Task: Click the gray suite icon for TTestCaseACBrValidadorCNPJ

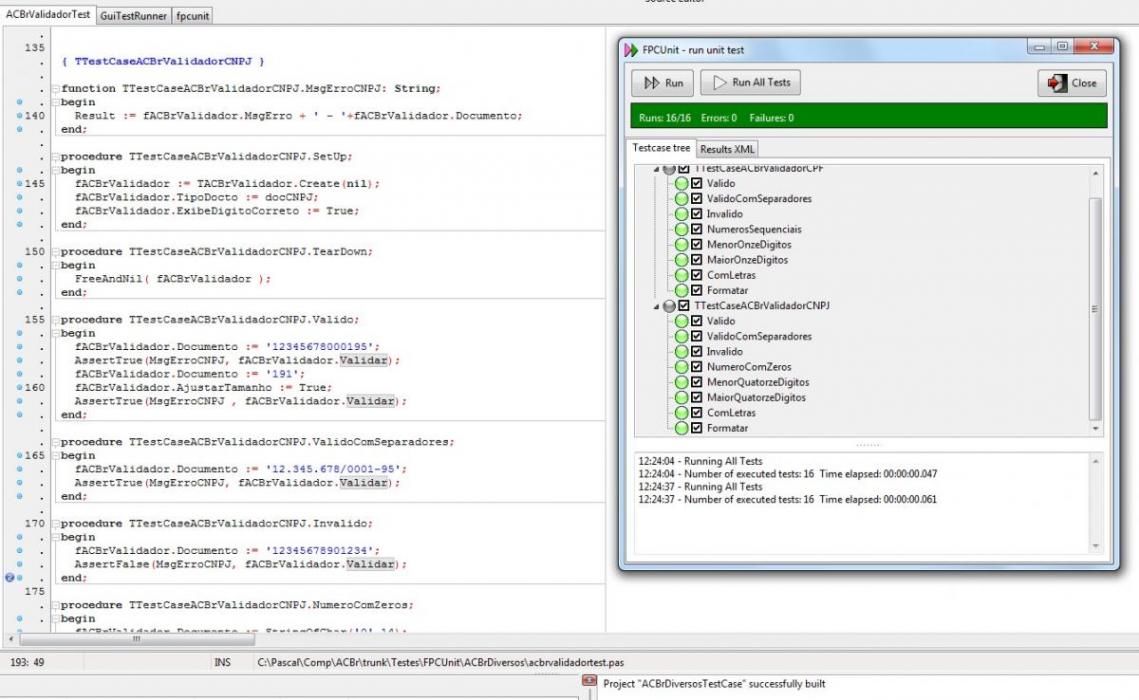Action: (669, 306)
